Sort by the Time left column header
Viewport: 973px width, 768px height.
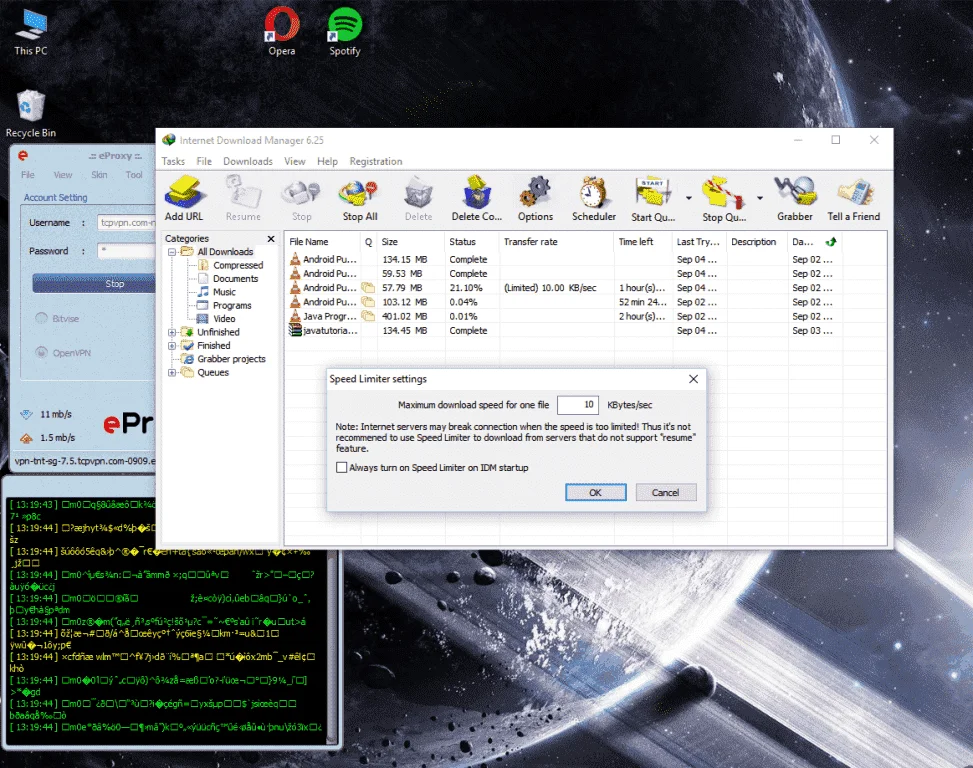[643, 242]
